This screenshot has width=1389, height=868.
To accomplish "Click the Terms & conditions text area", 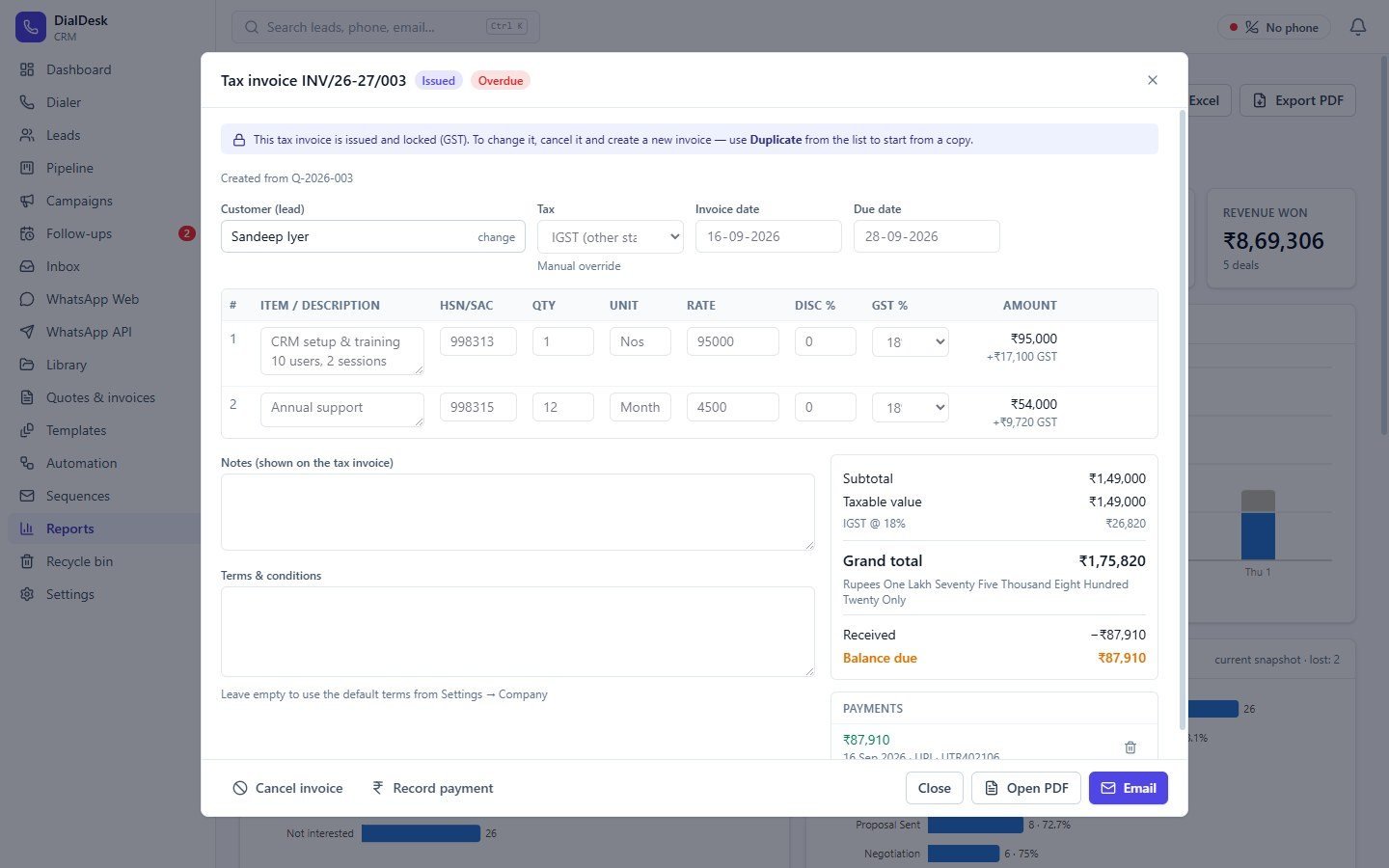I will [518, 632].
